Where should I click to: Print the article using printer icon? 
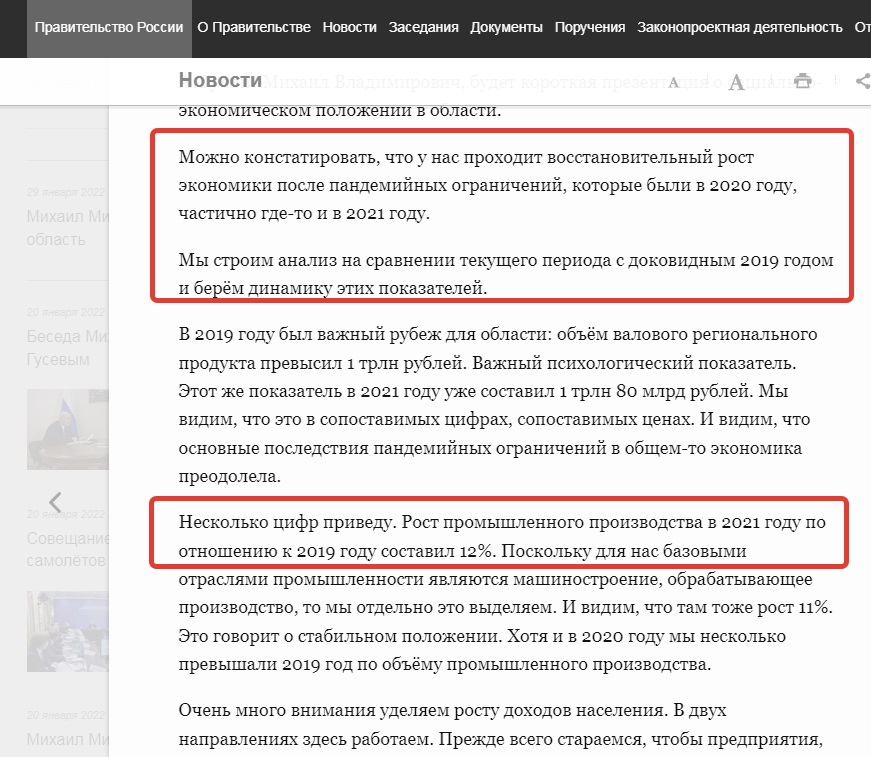(802, 81)
